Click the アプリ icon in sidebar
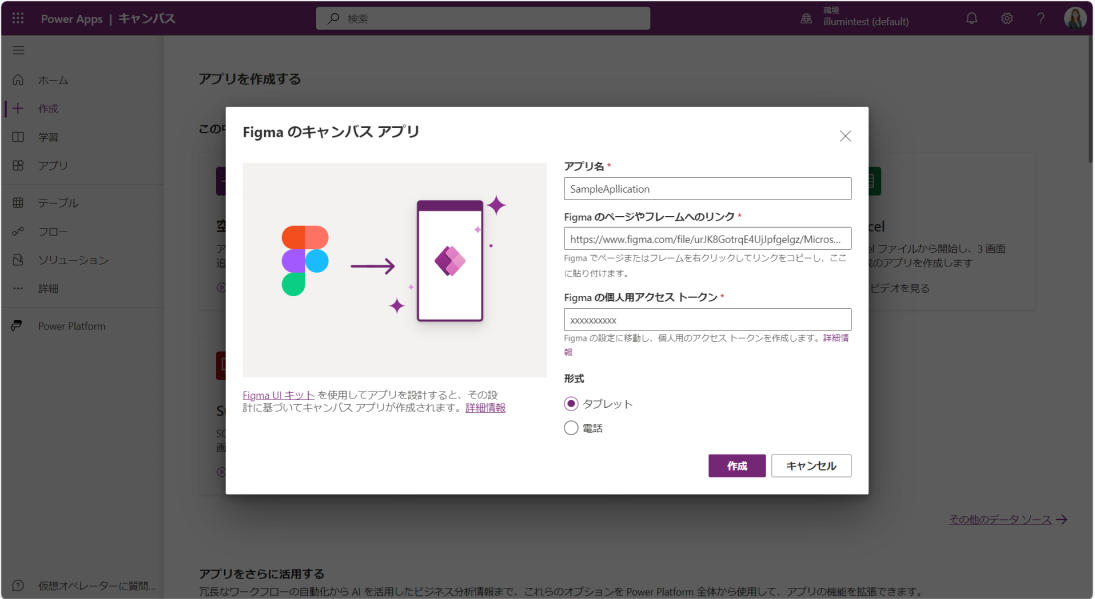This screenshot has width=1095, height=599. click(18, 165)
